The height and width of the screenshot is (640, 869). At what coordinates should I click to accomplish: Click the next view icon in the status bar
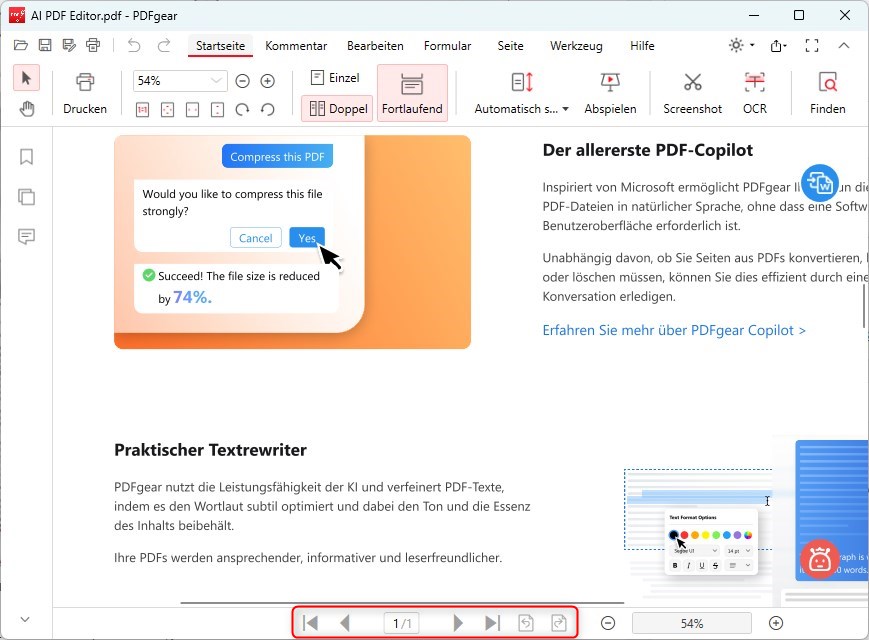(559, 623)
